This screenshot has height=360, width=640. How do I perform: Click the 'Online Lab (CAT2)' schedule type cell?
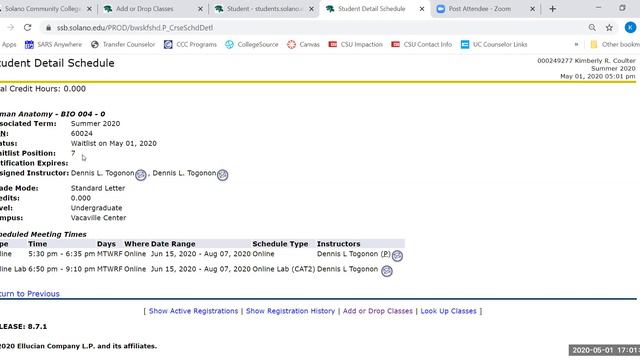284,269
